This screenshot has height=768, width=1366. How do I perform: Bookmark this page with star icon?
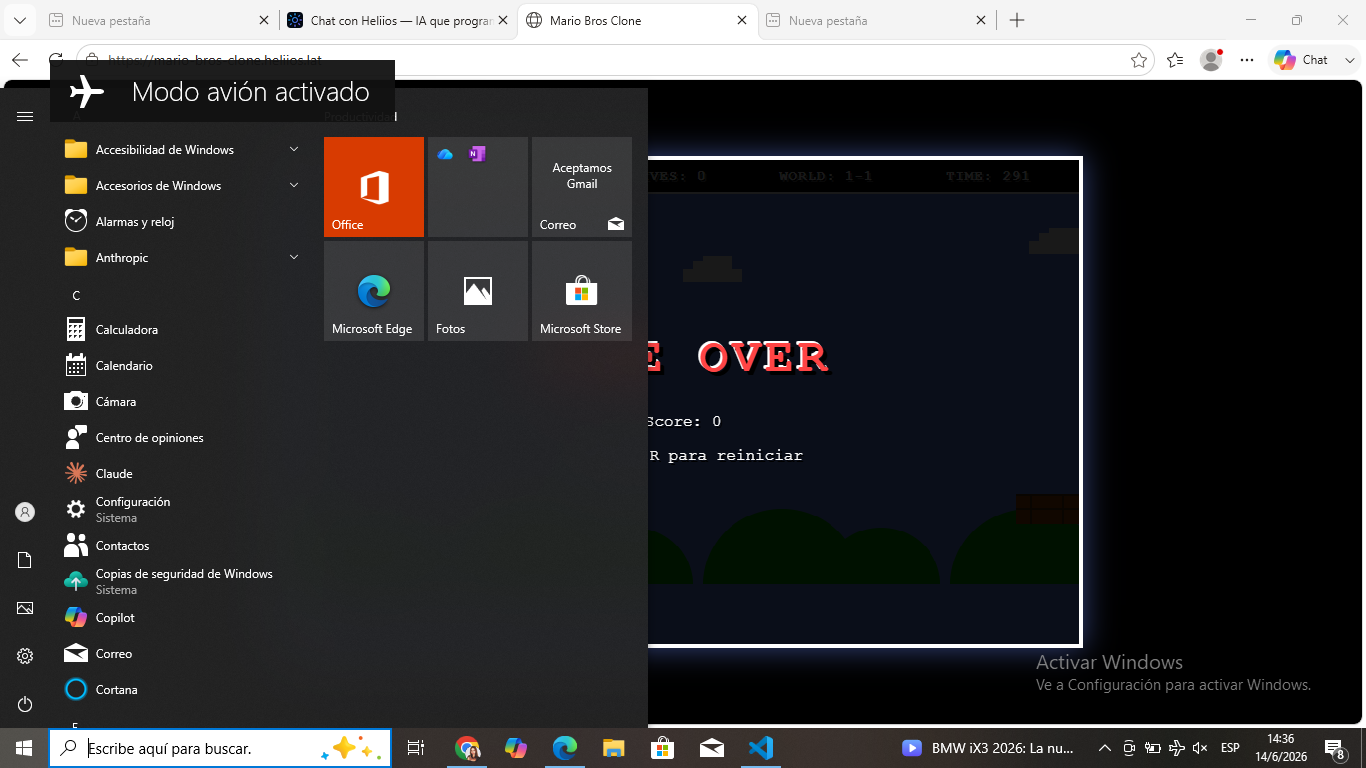coord(1139,60)
